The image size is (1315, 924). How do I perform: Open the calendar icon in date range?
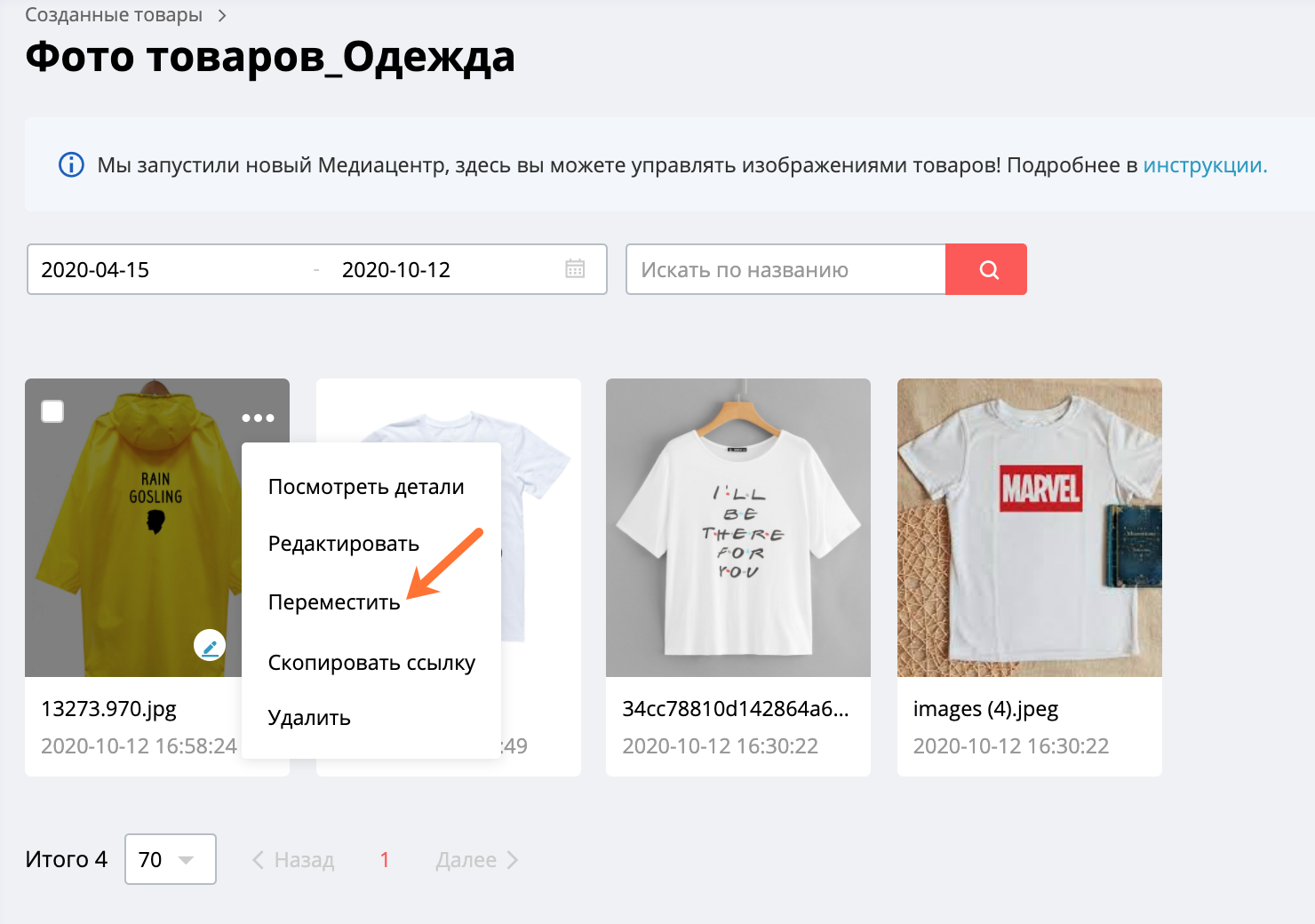(575, 268)
